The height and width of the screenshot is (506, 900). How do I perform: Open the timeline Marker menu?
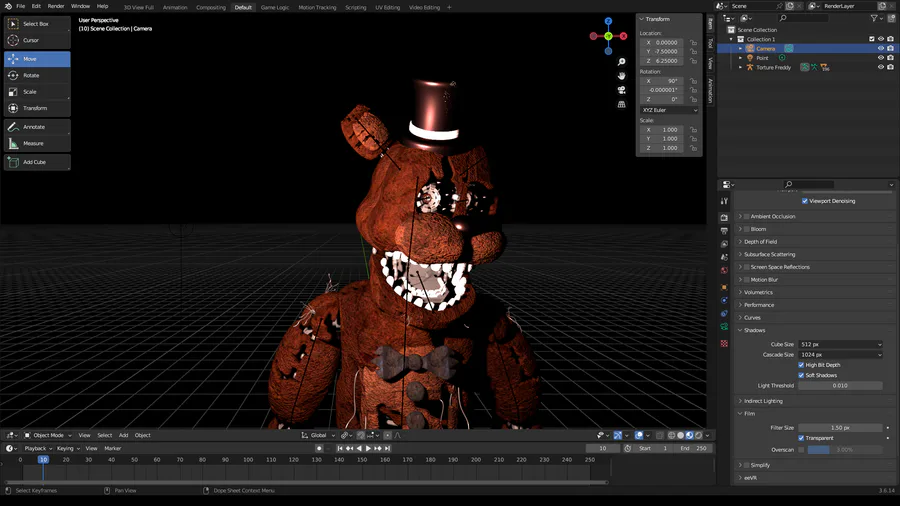pyautogui.click(x=112, y=449)
